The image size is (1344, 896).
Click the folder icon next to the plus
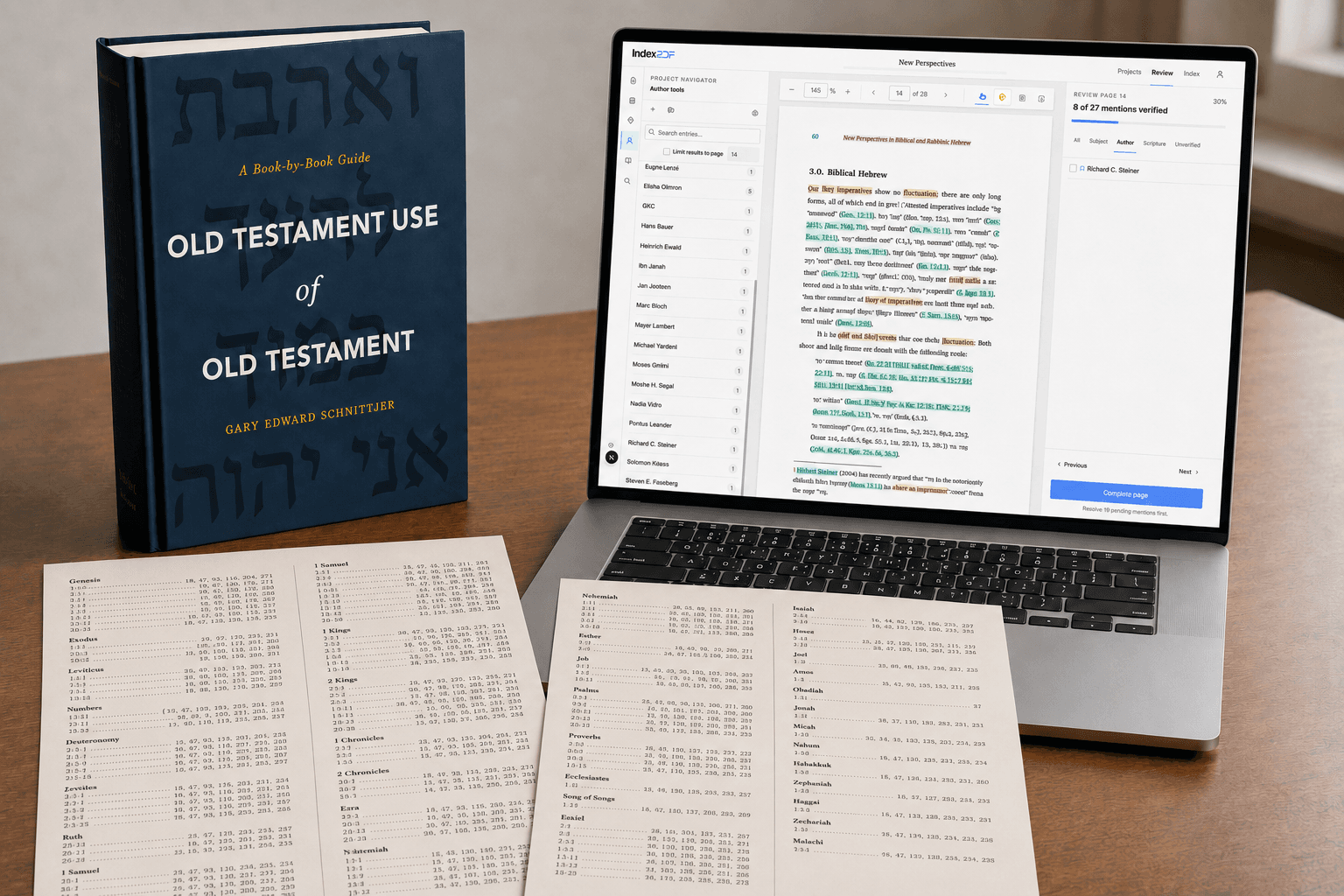tap(670, 110)
